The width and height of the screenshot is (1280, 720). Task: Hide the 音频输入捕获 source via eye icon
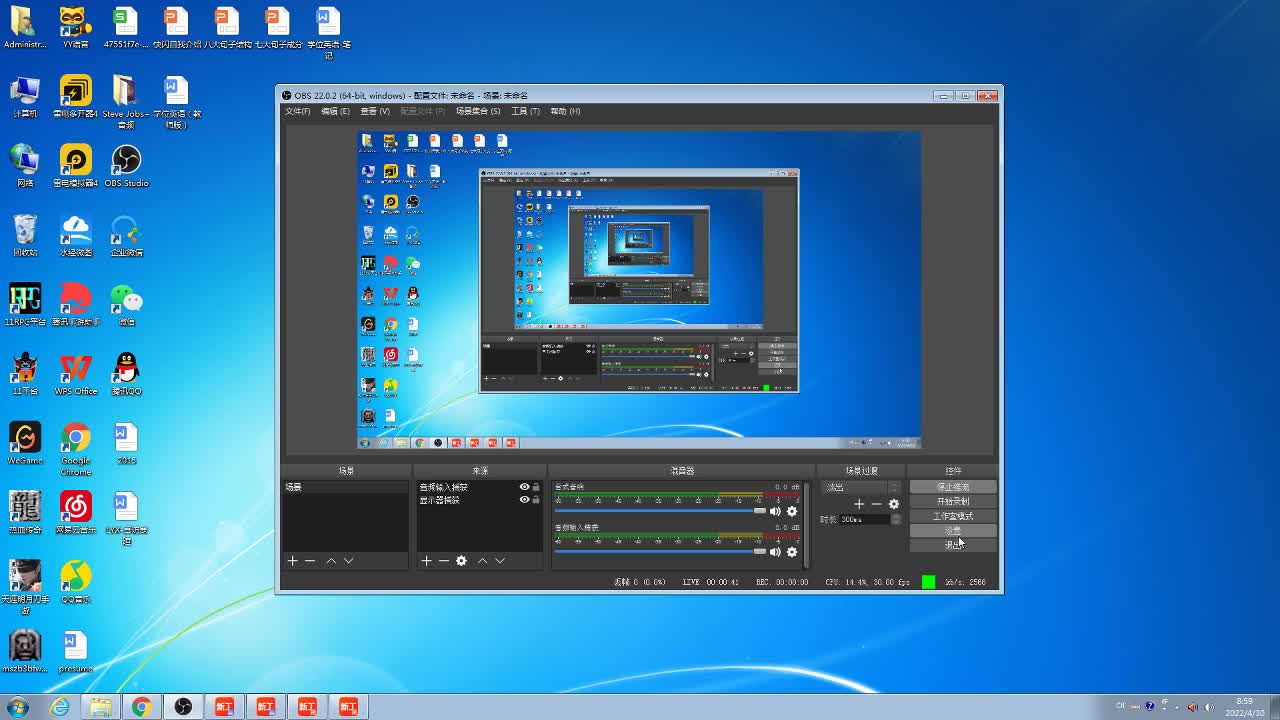pyautogui.click(x=524, y=487)
